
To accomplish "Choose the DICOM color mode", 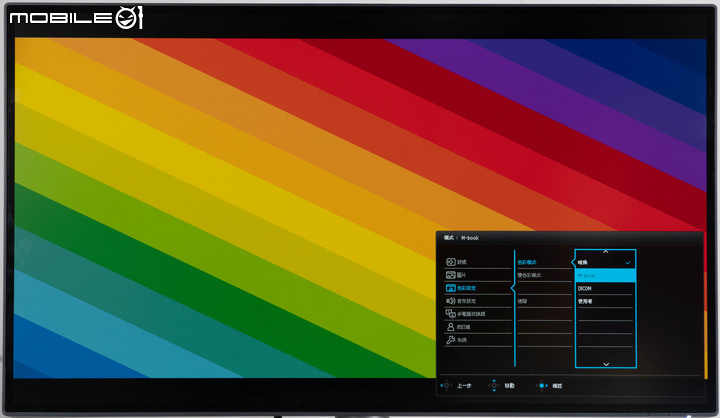I will tap(605, 288).
